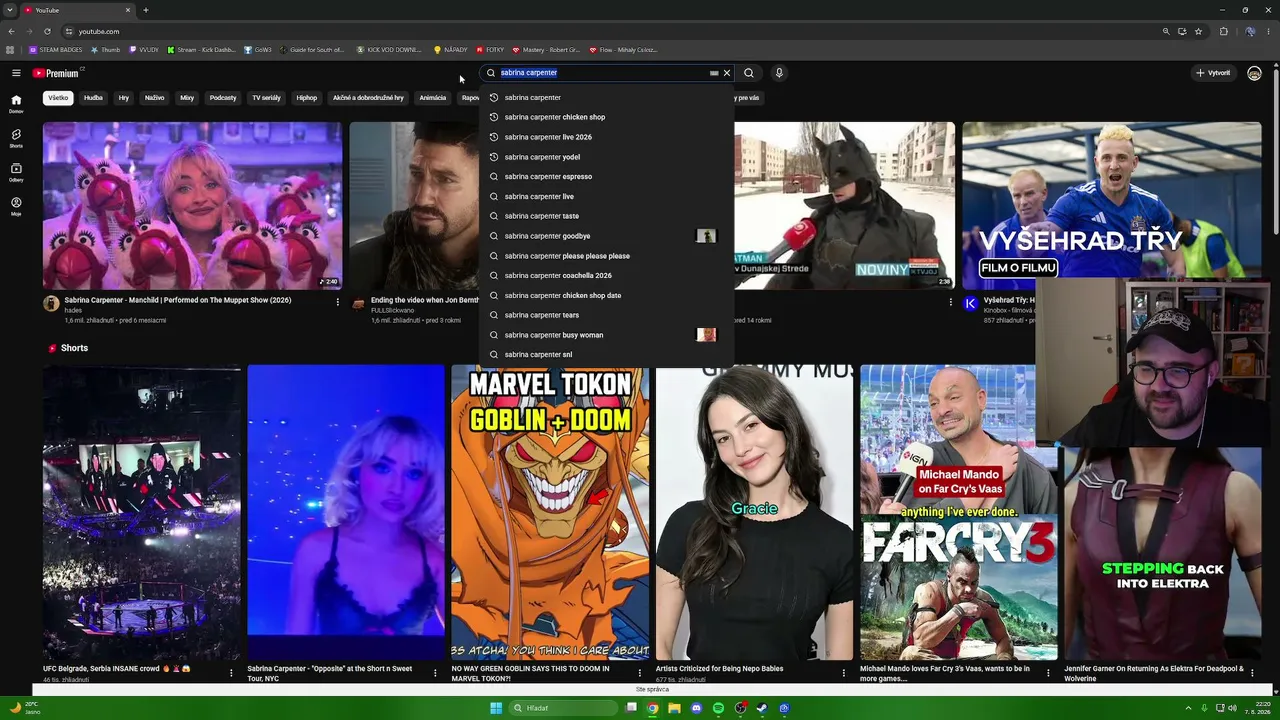The height and width of the screenshot is (720, 1280).
Task: Bookmark this page with the star icon
Action: (x=1198, y=31)
